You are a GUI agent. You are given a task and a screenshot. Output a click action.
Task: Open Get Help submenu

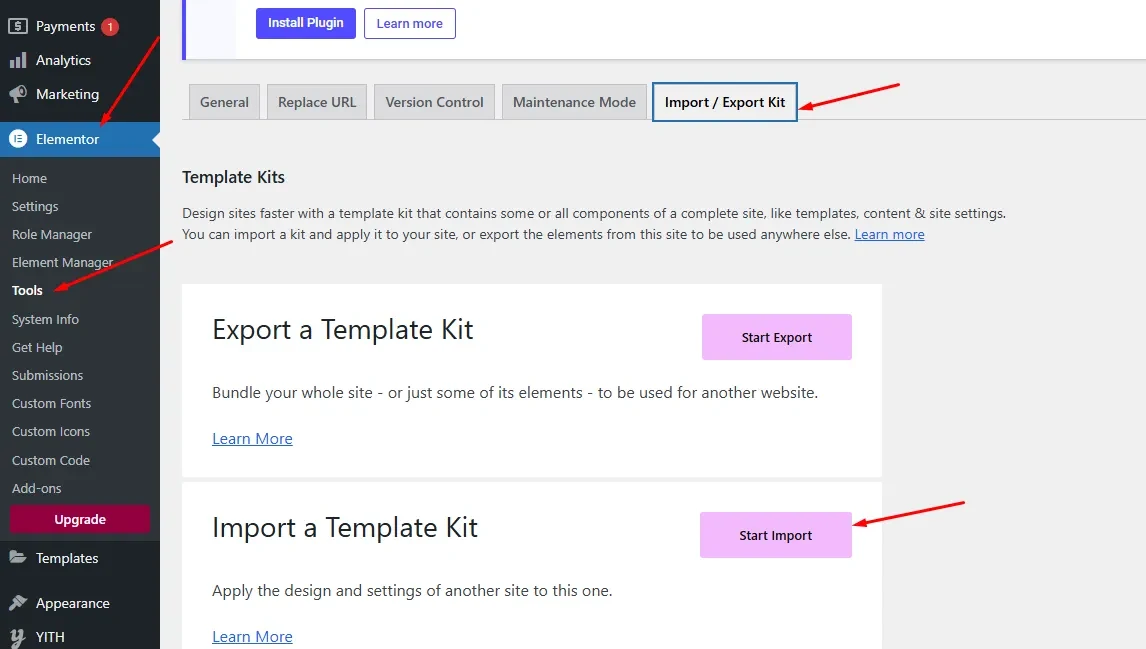click(37, 347)
